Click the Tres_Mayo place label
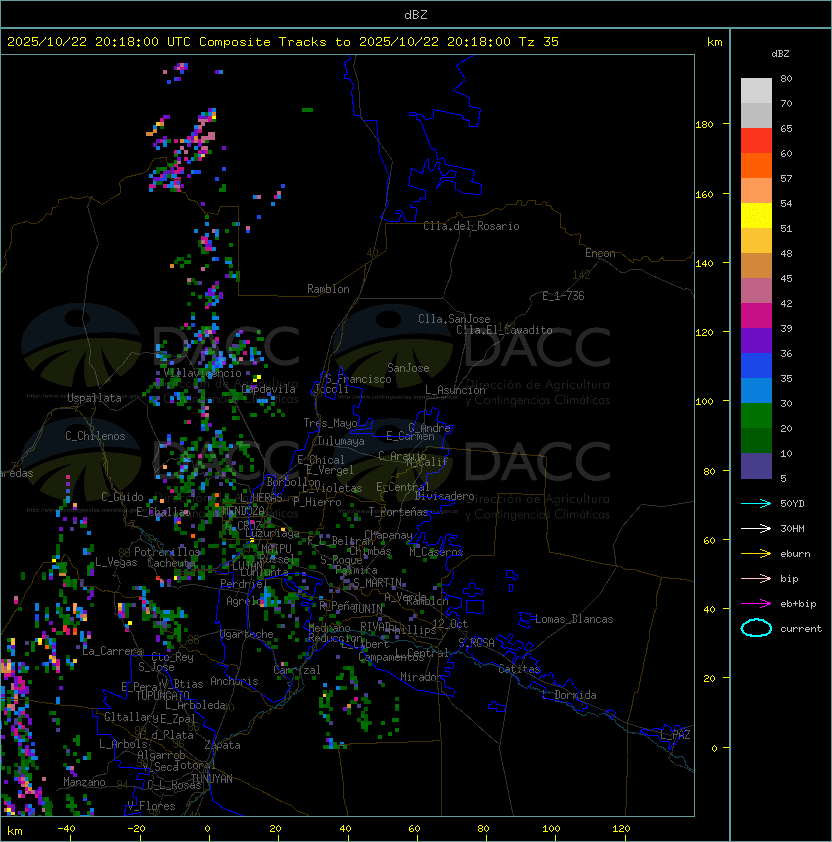832x842 pixels. 330,423
